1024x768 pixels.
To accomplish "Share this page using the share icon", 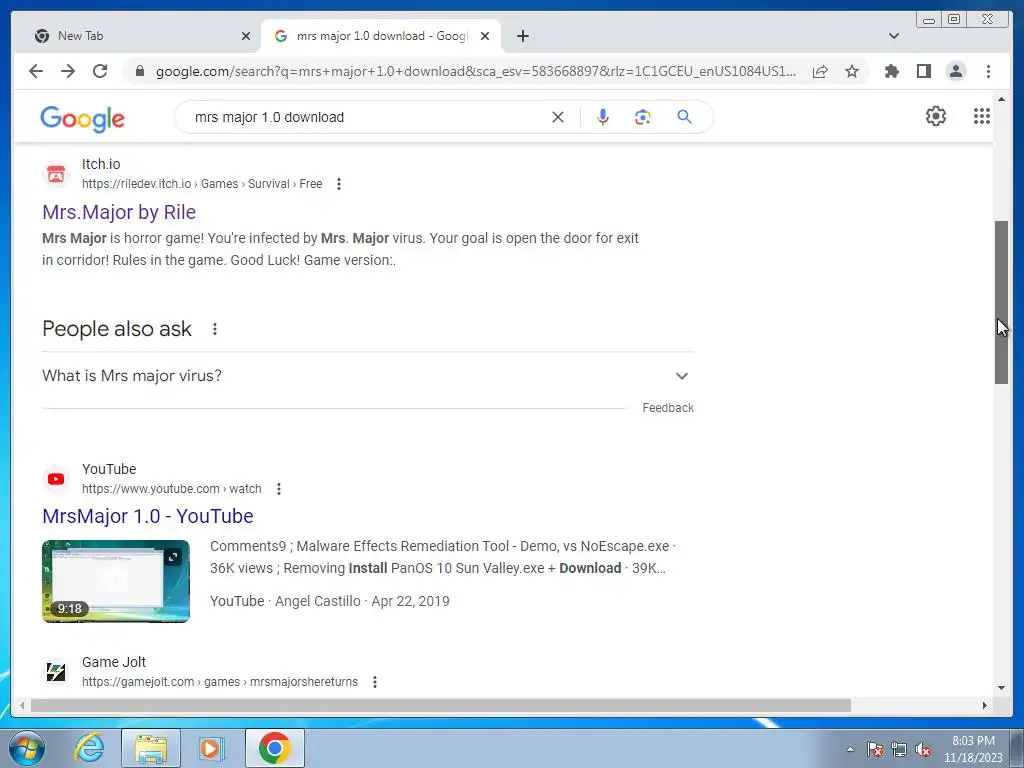I will pyautogui.click(x=820, y=71).
